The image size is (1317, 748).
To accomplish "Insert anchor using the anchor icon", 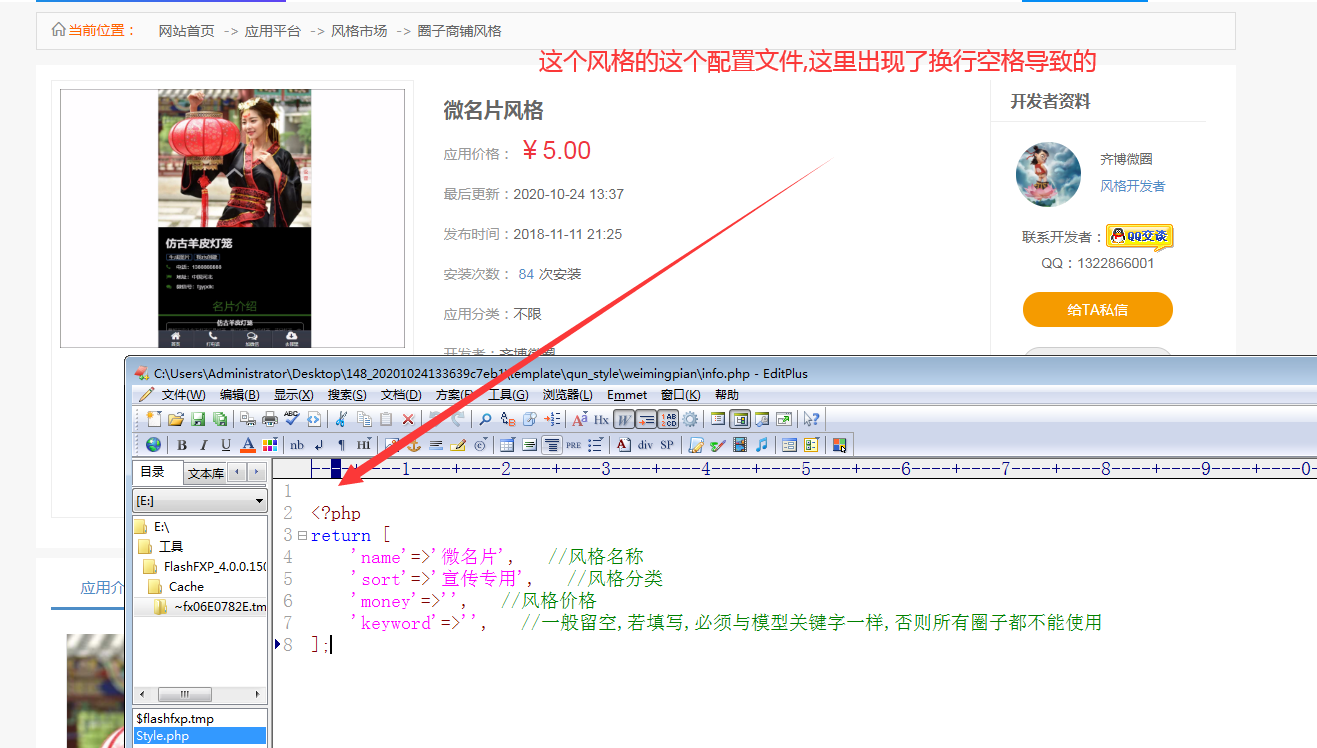I will 413,445.
